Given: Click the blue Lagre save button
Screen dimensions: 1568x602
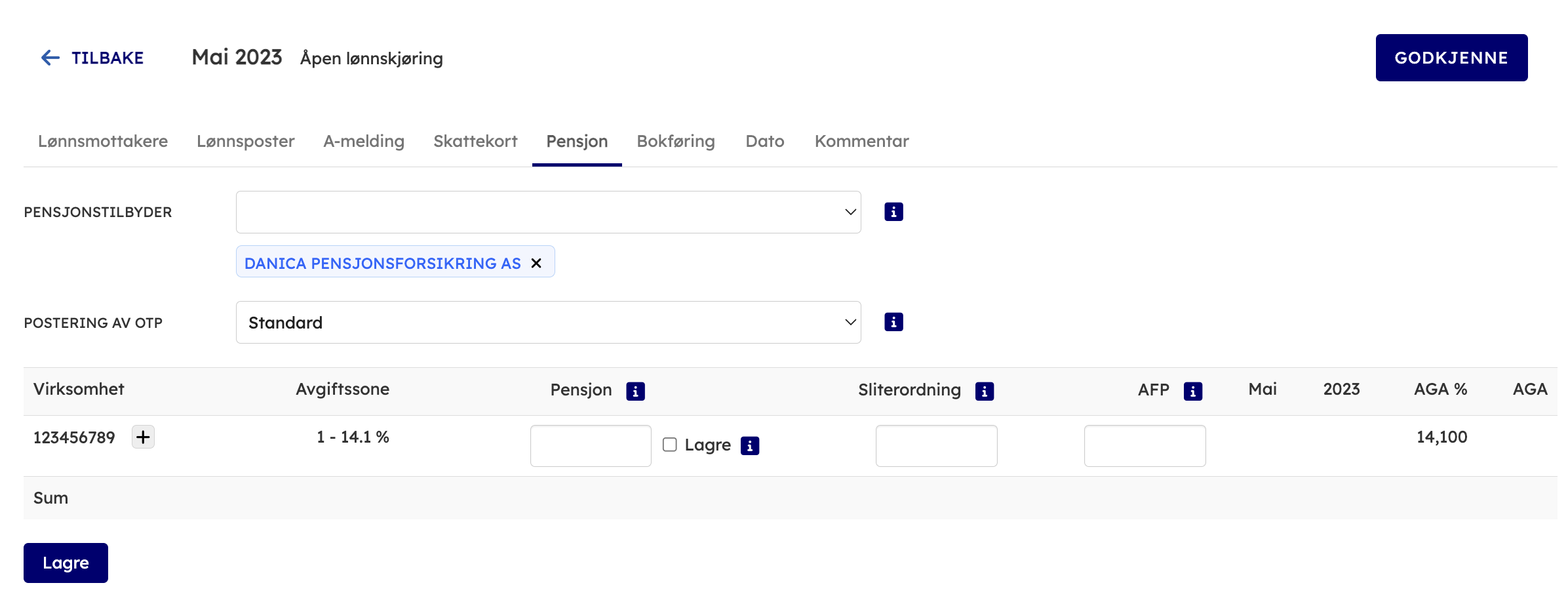Looking at the screenshot, I should tap(66, 563).
